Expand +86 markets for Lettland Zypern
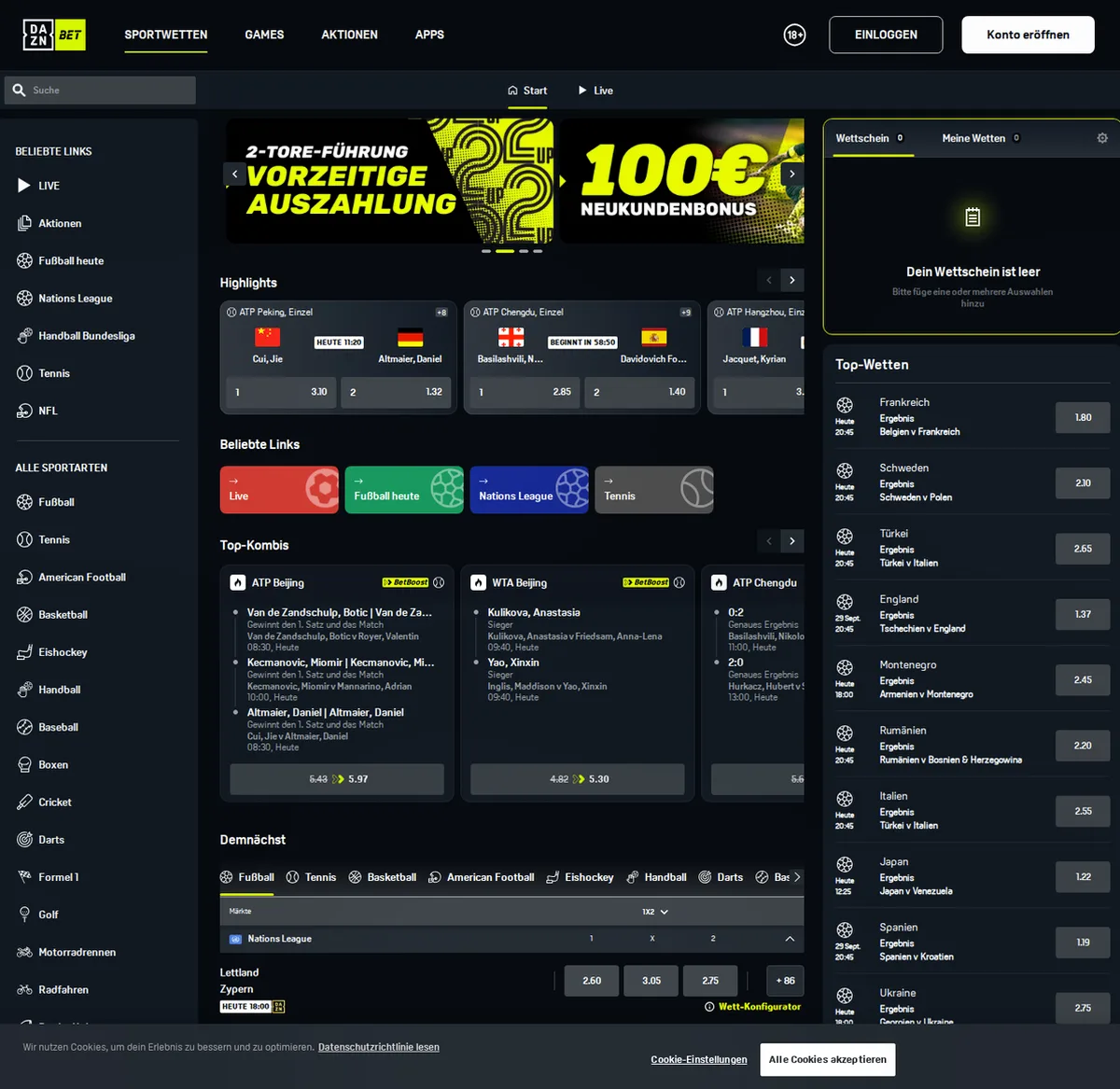1120x1089 pixels. 785,981
